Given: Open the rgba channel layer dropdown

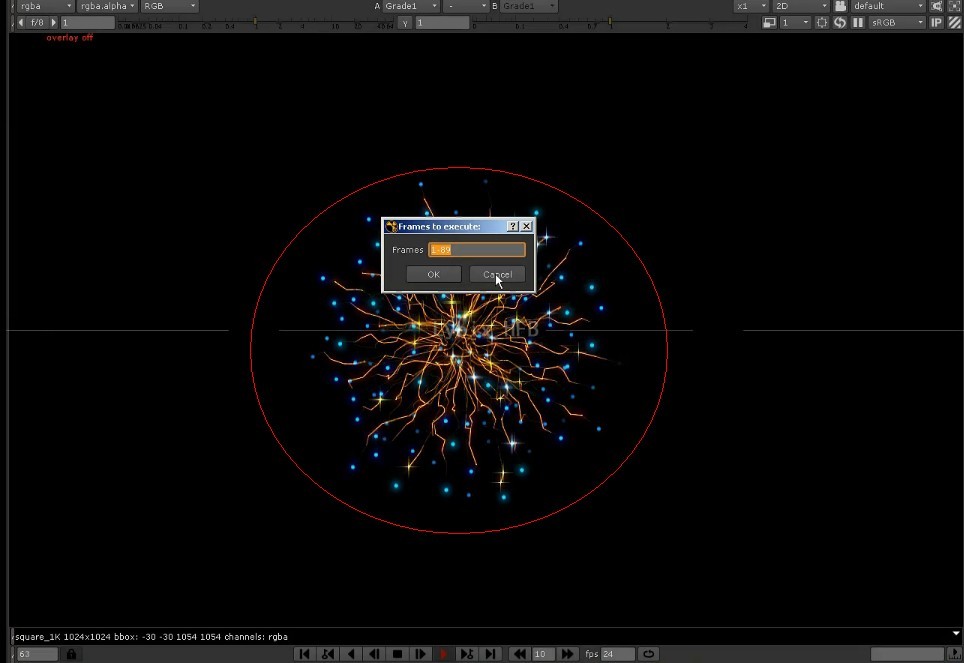Looking at the screenshot, I should click(45, 6).
